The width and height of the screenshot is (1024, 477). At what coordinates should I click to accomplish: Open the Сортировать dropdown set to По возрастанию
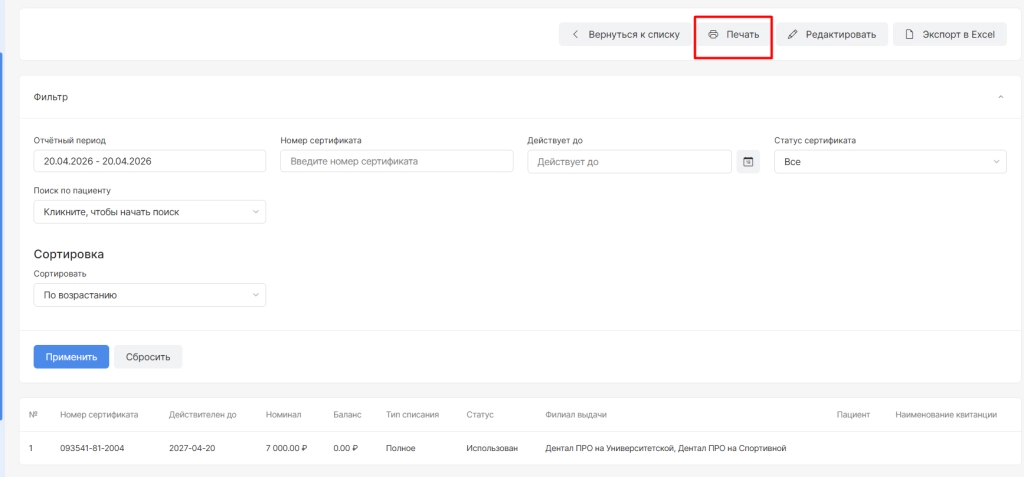tap(149, 295)
